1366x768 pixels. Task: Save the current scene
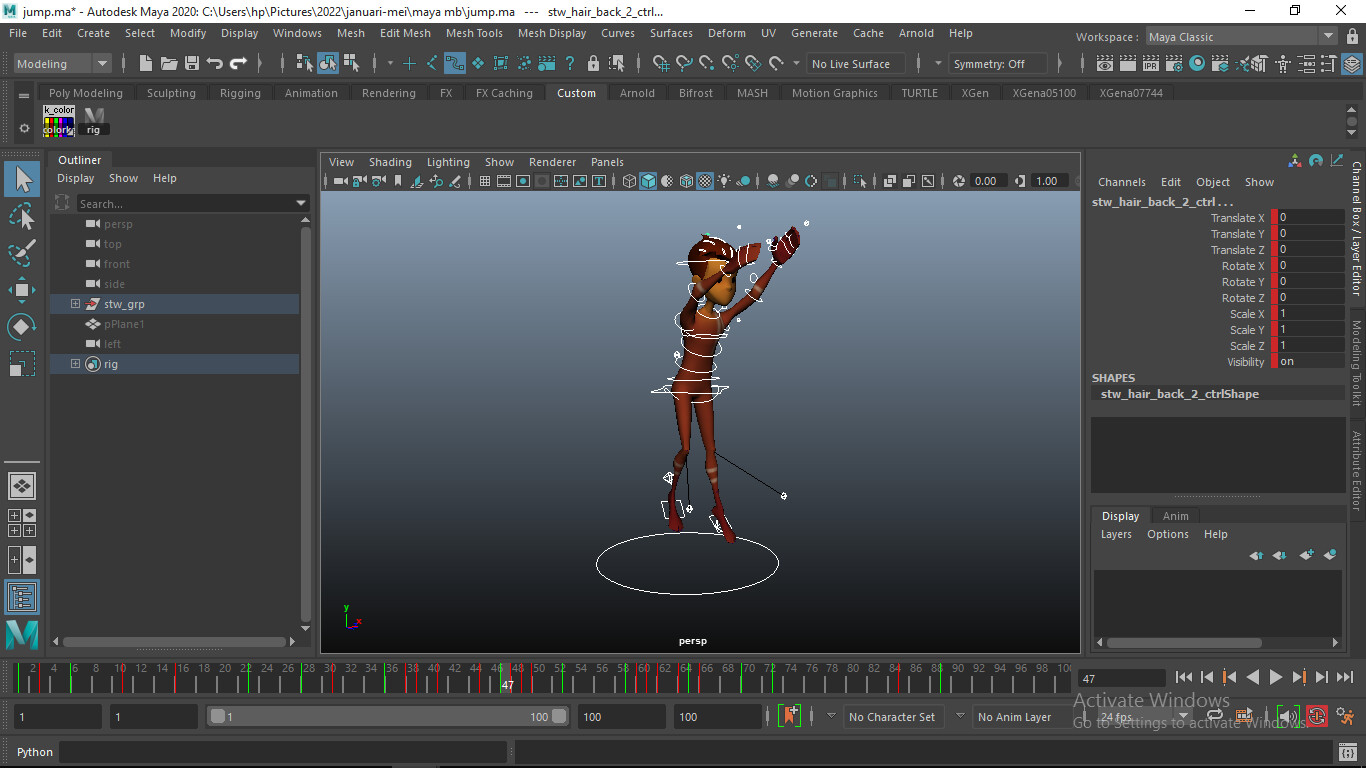point(191,63)
